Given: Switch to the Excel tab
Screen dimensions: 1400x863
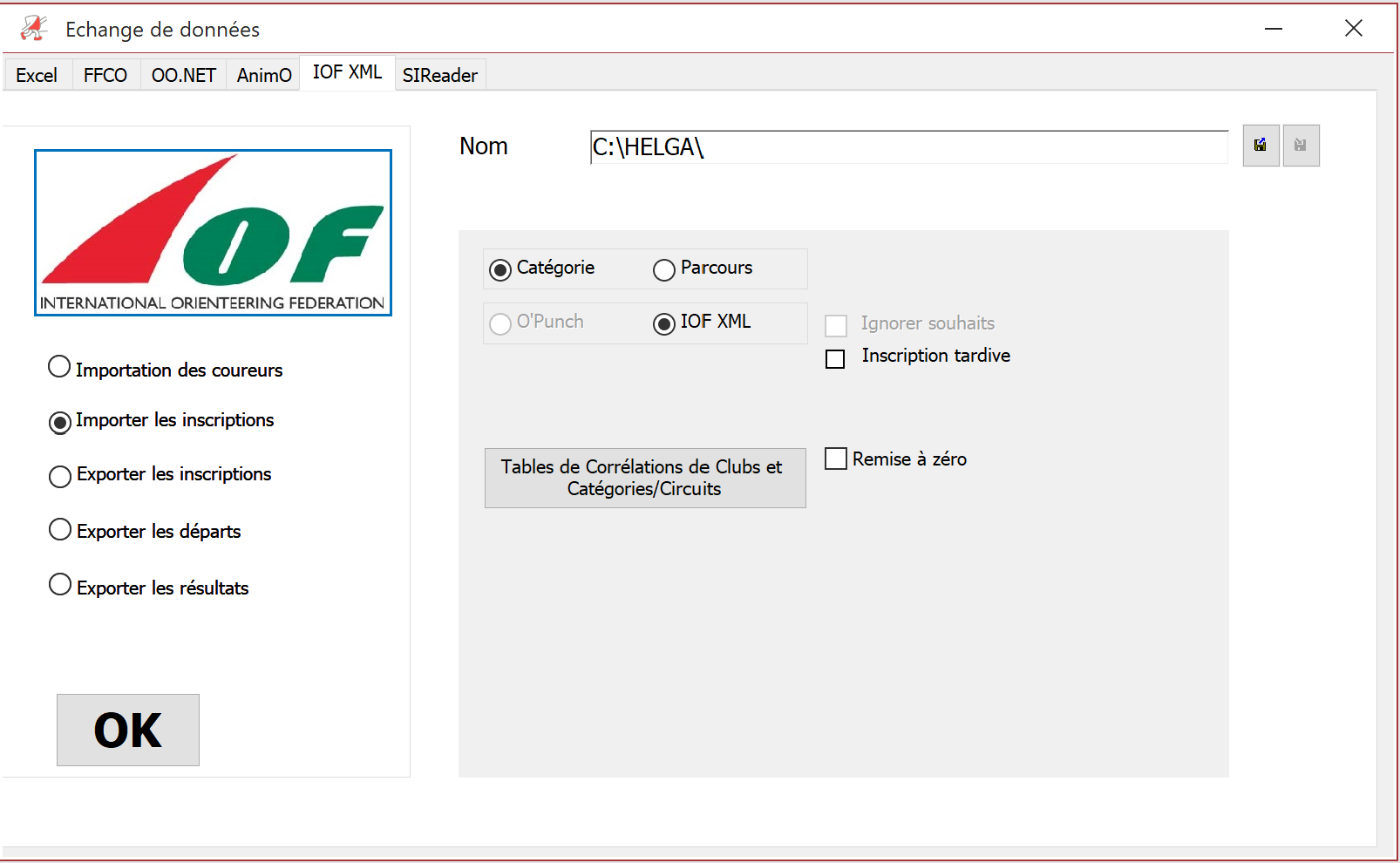Looking at the screenshot, I should pyautogui.click(x=37, y=75).
